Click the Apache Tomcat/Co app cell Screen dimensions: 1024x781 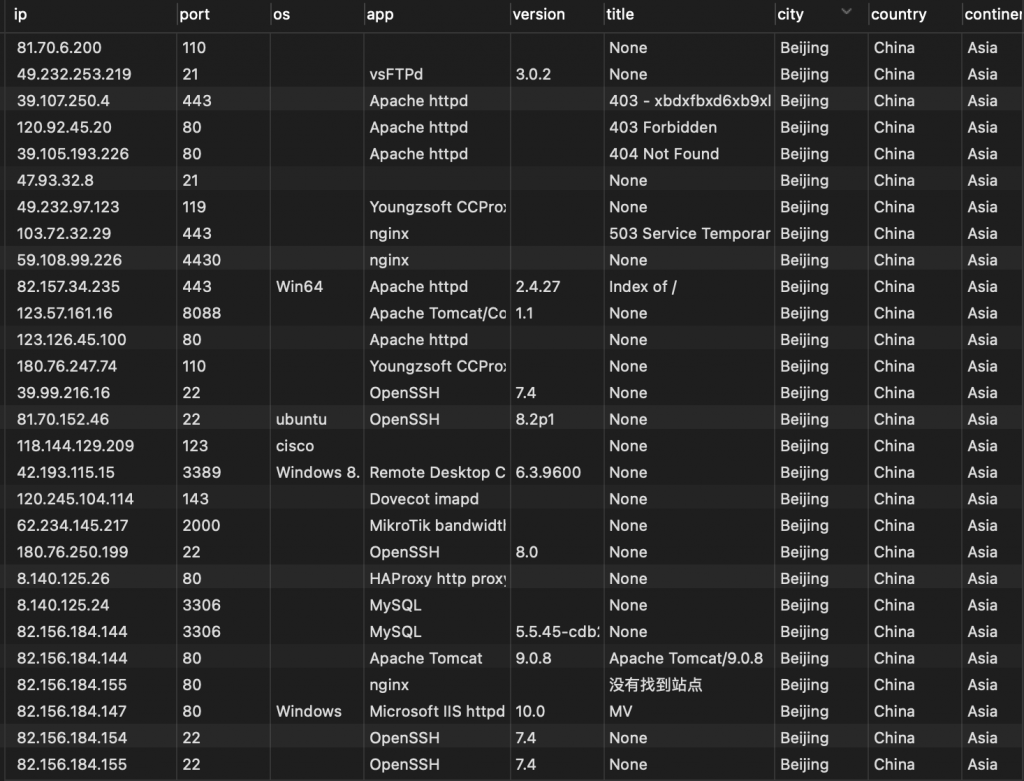click(438, 313)
